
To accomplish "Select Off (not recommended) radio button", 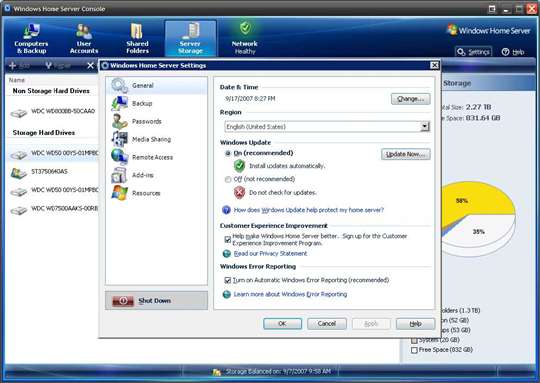I will pyautogui.click(x=228, y=179).
